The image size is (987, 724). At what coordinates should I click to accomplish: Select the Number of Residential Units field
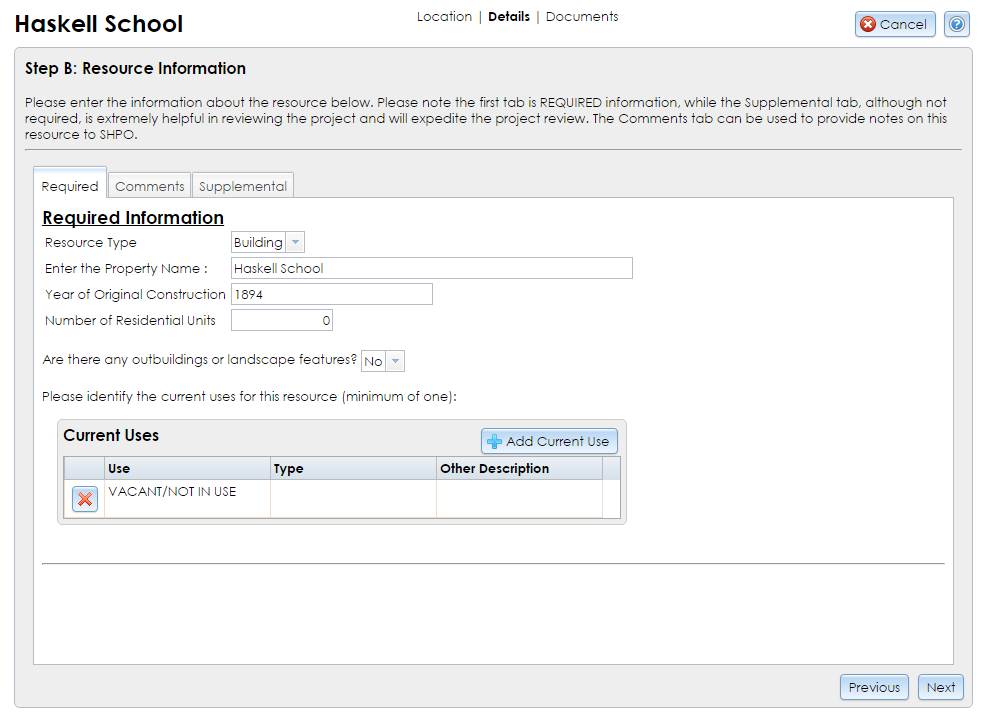[x=281, y=319]
